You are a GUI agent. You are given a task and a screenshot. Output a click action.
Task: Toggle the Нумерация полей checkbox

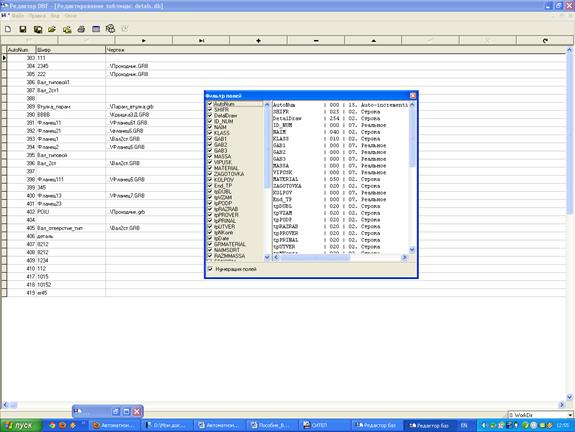coord(210,269)
